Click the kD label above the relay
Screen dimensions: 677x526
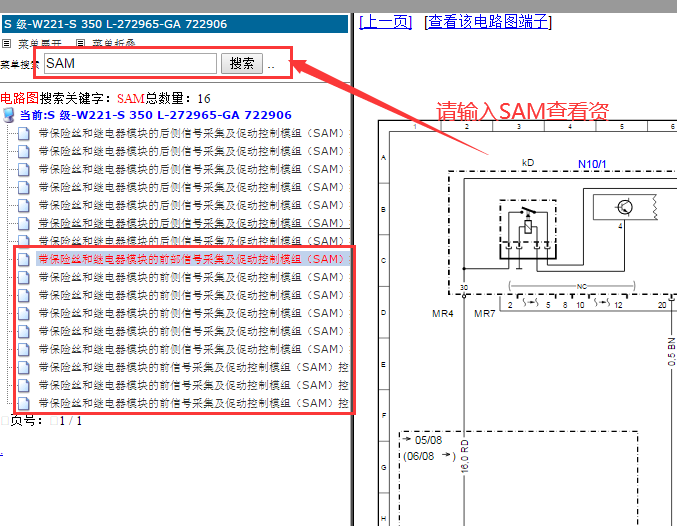click(528, 163)
